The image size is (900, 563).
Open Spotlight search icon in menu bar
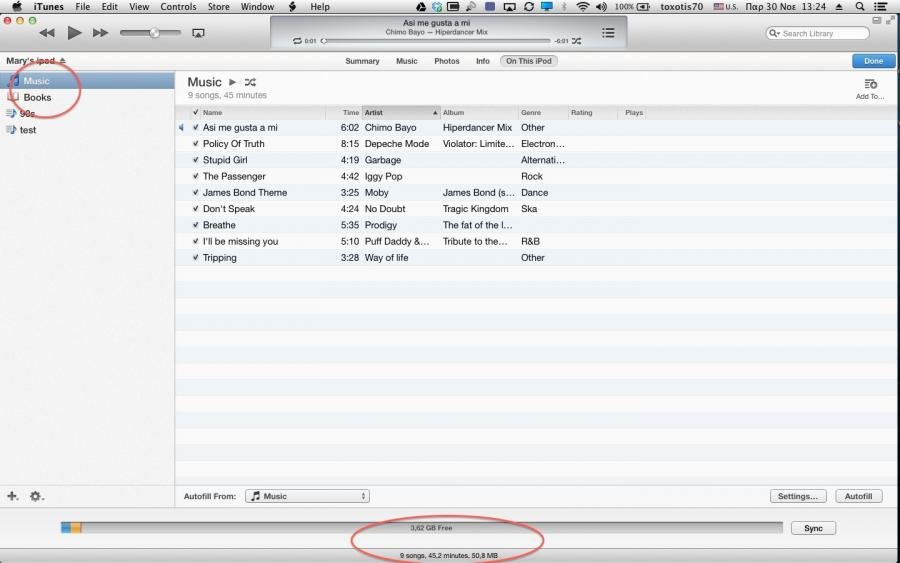point(859,7)
